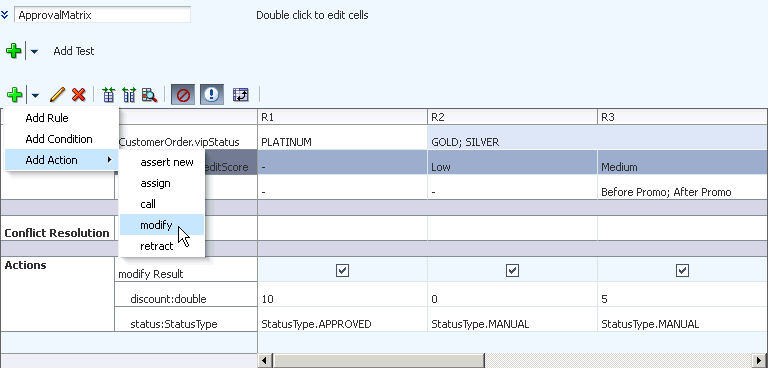Toggle the blue exclamation button

click(211, 95)
